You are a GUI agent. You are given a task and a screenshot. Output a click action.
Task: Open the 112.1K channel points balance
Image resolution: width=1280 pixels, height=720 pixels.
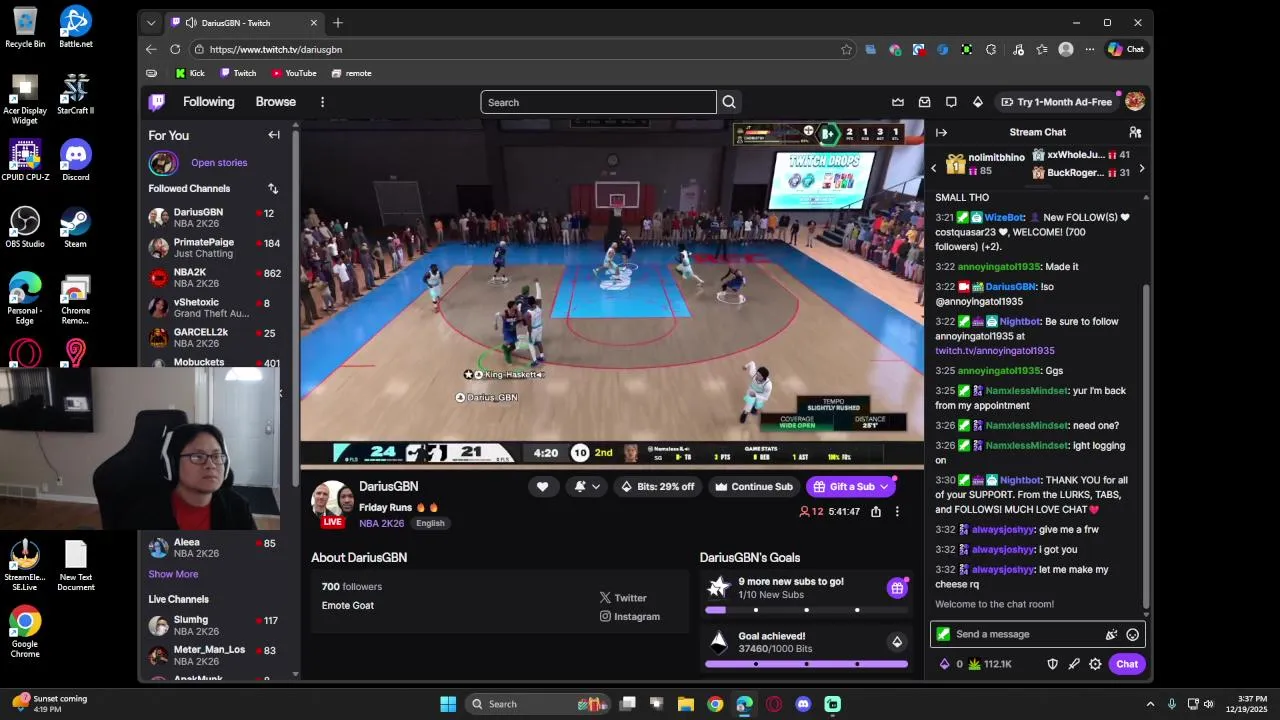[990, 664]
